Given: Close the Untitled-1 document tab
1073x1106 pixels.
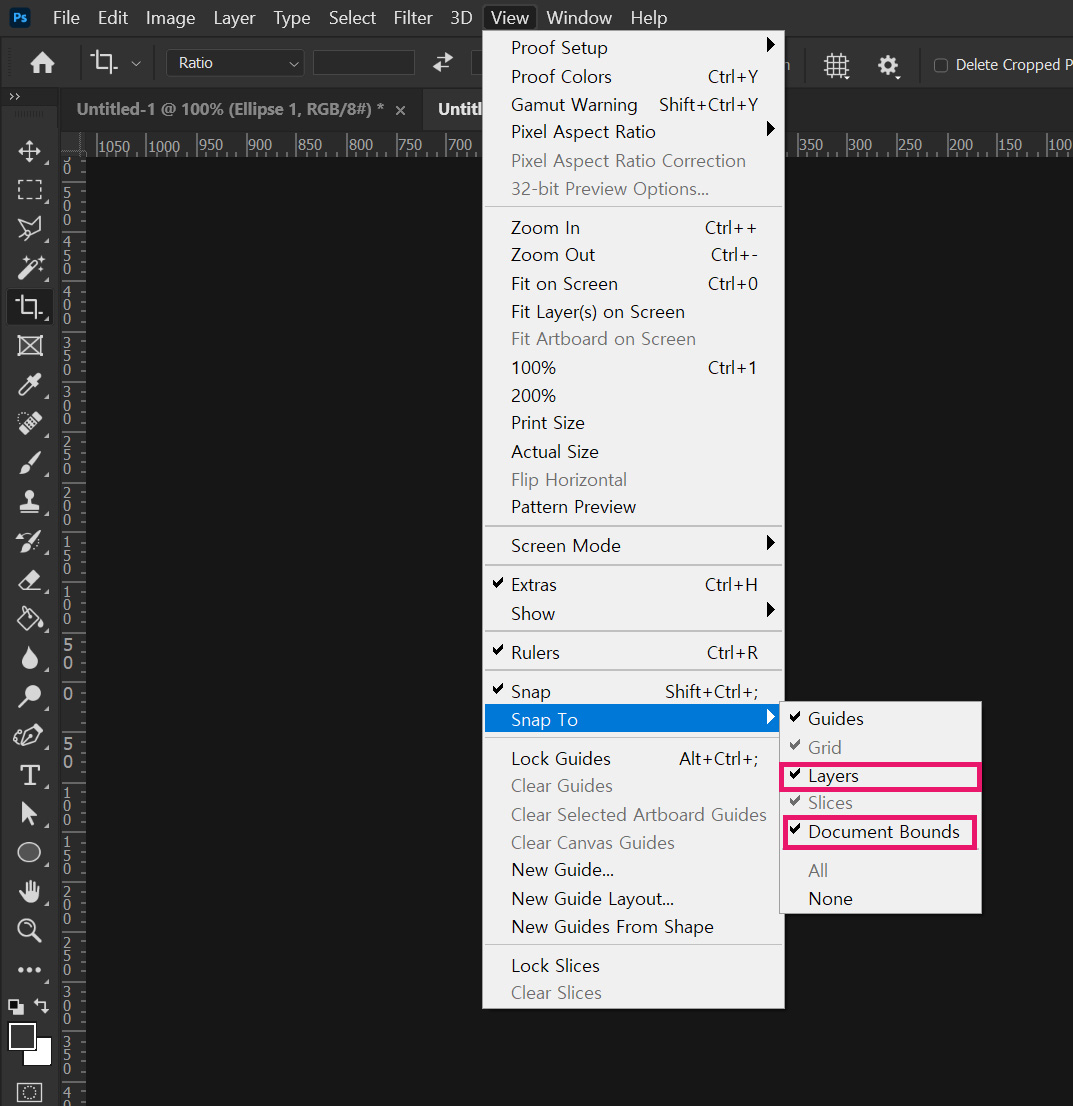Looking at the screenshot, I should pos(400,110).
